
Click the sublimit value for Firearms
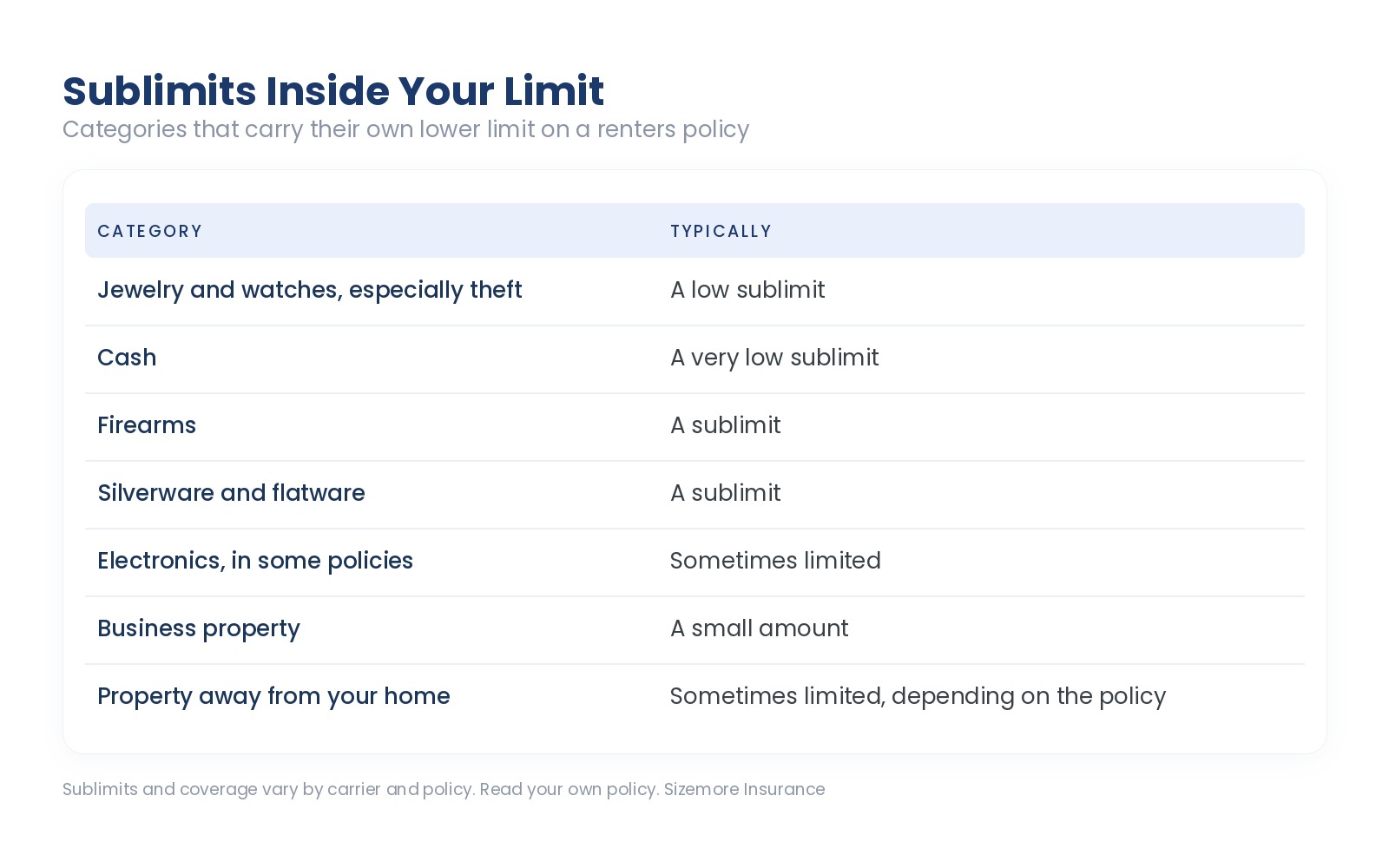[726, 425]
